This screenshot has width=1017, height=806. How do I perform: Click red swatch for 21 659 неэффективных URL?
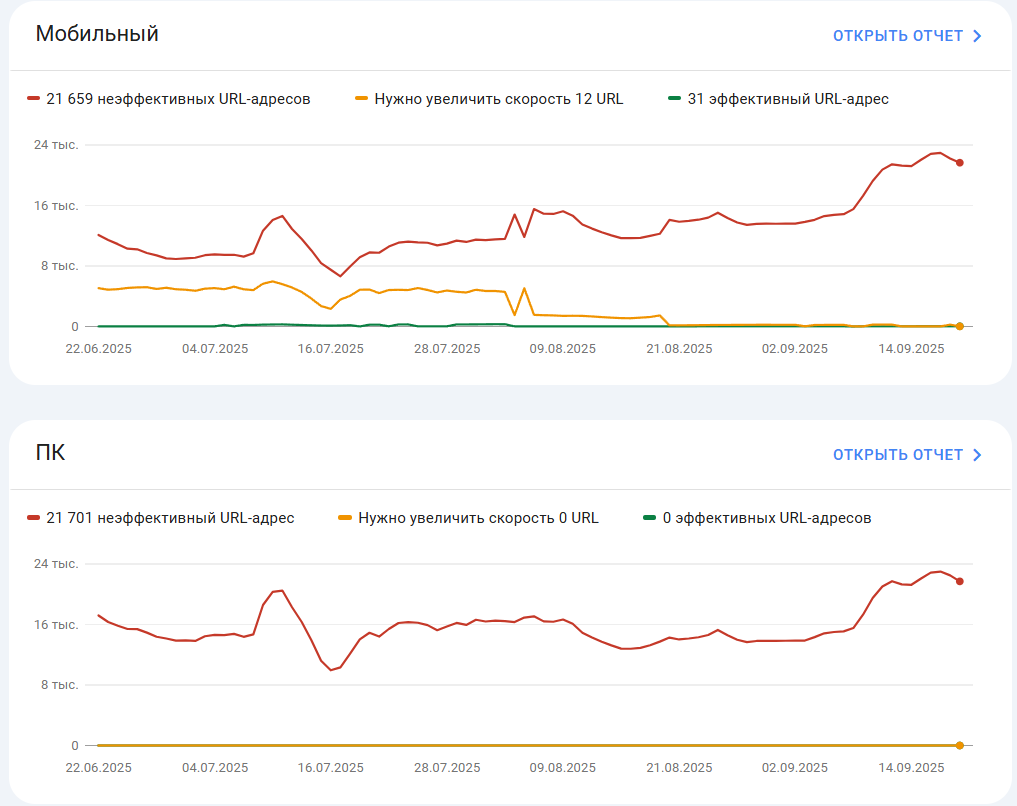point(34,99)
